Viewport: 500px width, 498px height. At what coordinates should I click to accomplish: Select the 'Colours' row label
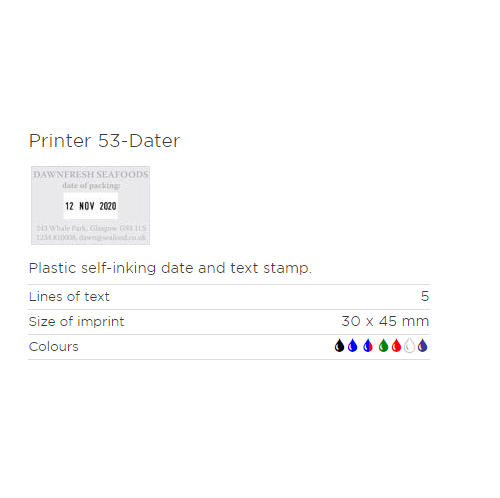point(54,347)
